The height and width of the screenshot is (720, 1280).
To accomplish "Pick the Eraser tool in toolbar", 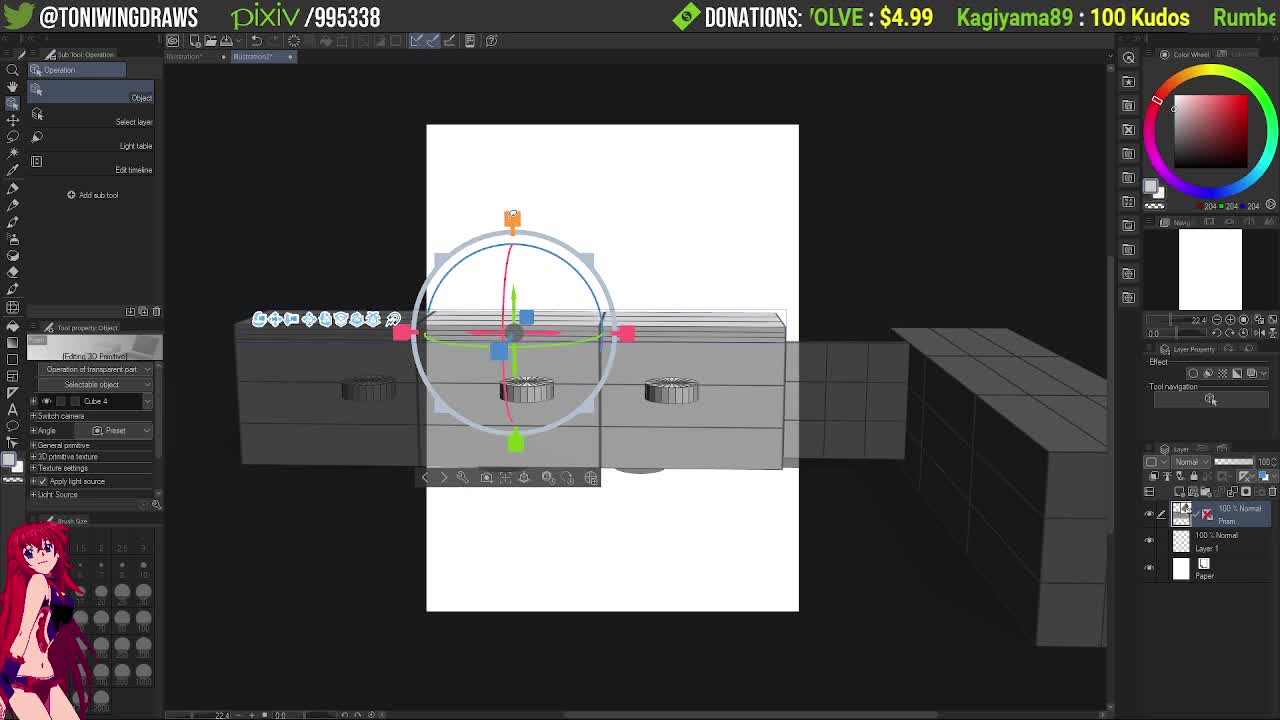I will (12, 272).
